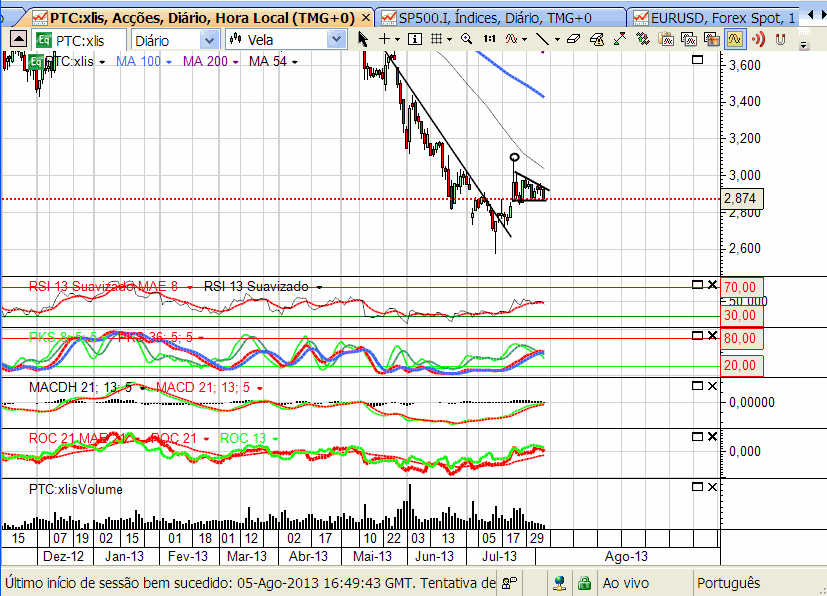Close the PKS stochastic panel
The image size is (827, 596).
pyautogui.click(x=712, y=335)
